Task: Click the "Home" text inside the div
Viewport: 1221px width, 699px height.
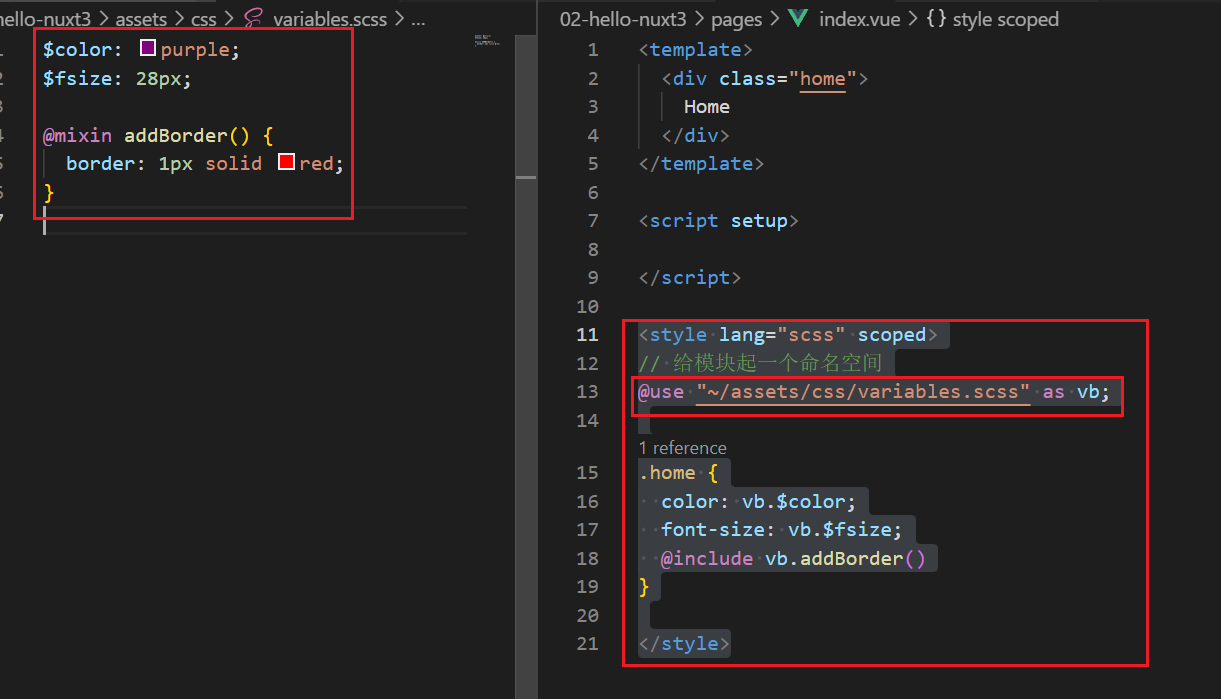Action: tap(707, 107)
